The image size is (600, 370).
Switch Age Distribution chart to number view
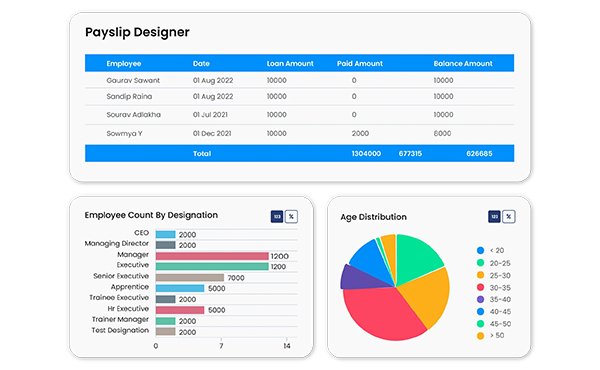pos(494,217)
